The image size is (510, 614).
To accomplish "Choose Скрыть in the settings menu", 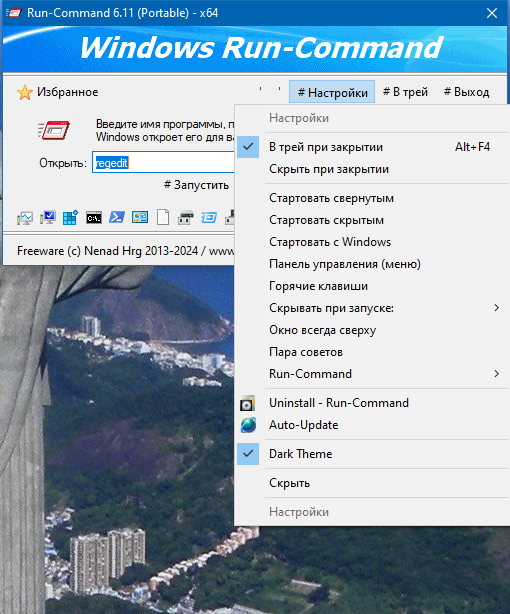I will 372,483.
